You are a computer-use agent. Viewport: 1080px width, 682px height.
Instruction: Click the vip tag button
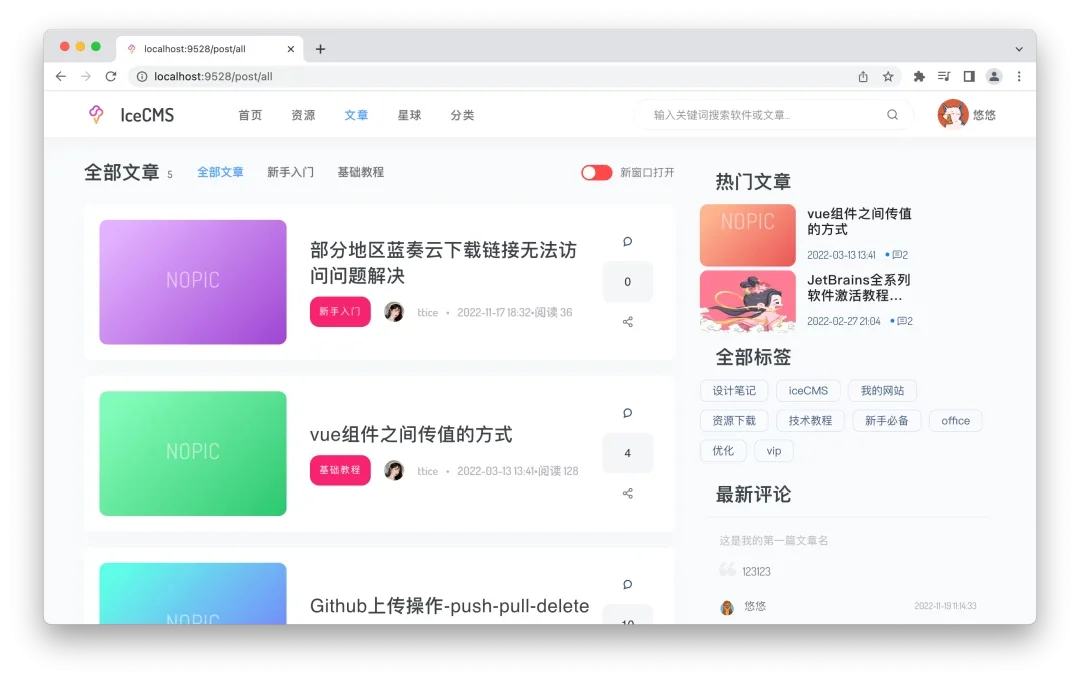click(773, 451)
